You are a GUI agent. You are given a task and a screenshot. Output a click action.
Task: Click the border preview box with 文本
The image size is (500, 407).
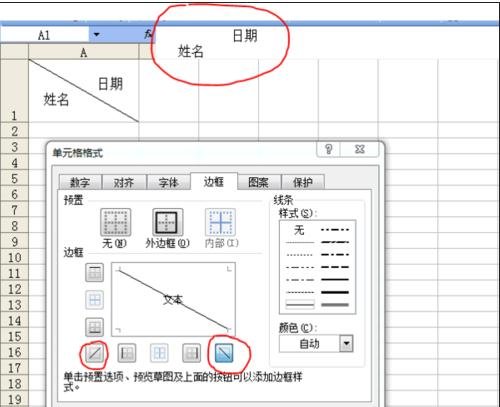[x=173, y=299]
